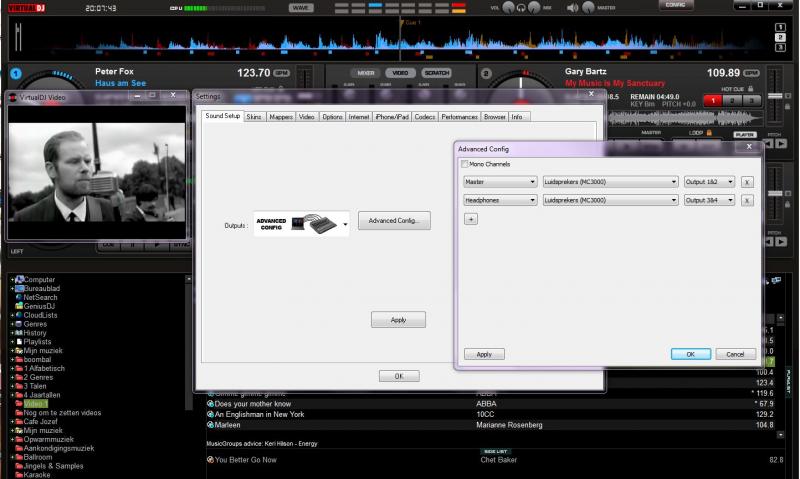Click the deck 1 blue number badge
Image resolution: width=800 pixels, height=479 pixels.
pos(16,73)
